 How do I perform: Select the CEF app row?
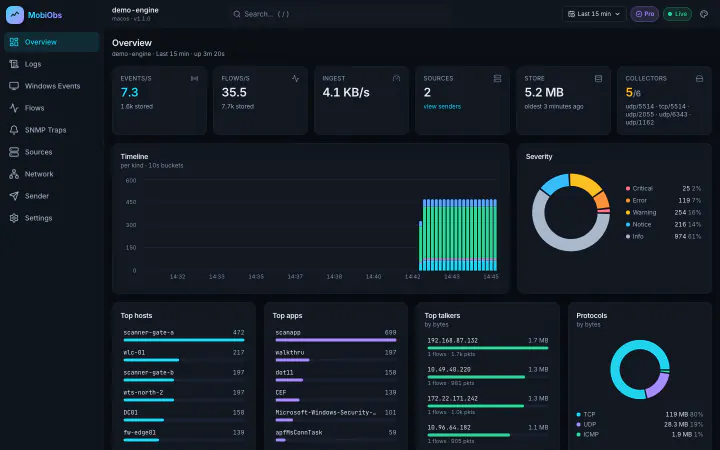[336, 396]
